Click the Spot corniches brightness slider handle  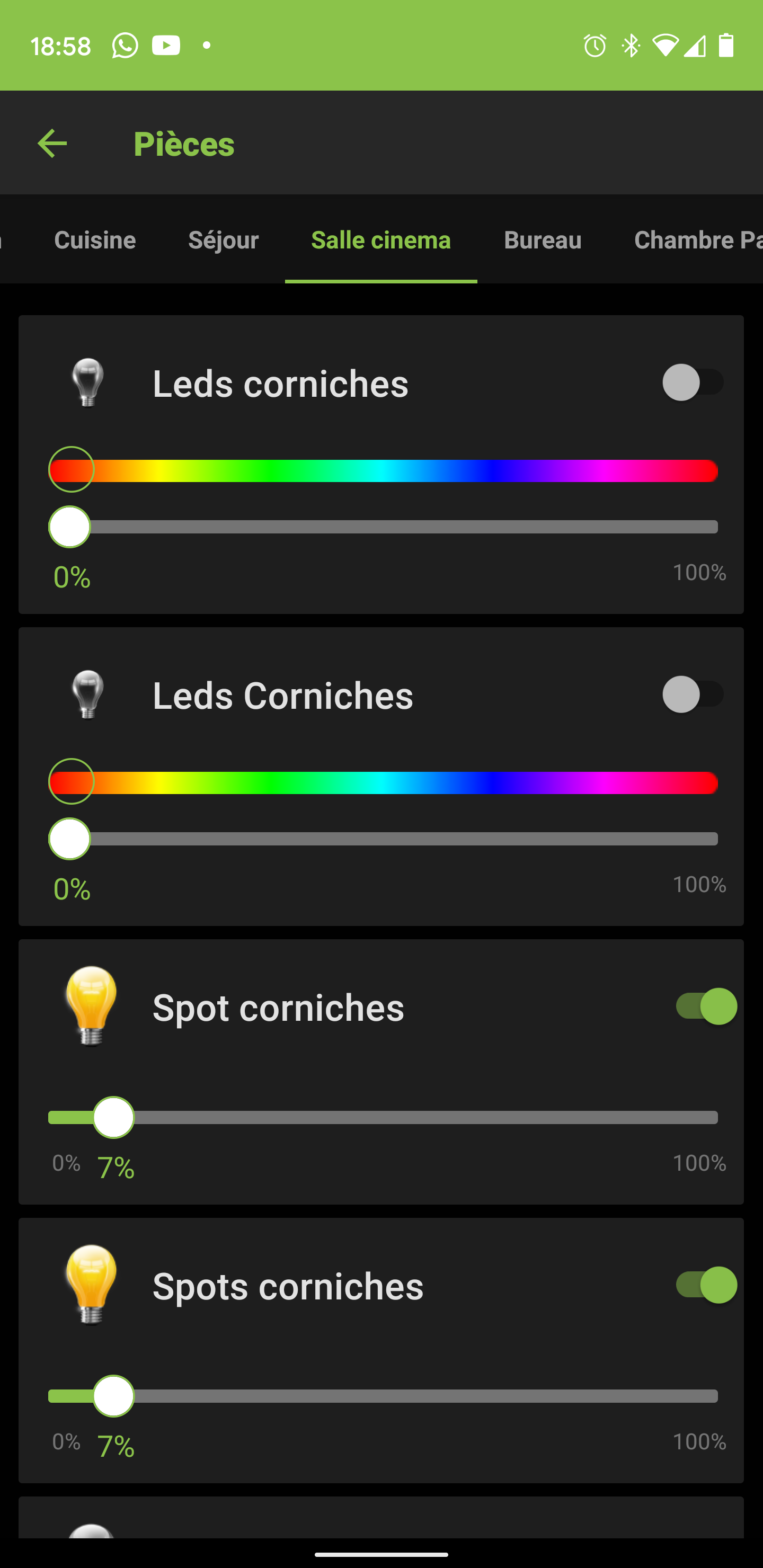pos(114,1118)
